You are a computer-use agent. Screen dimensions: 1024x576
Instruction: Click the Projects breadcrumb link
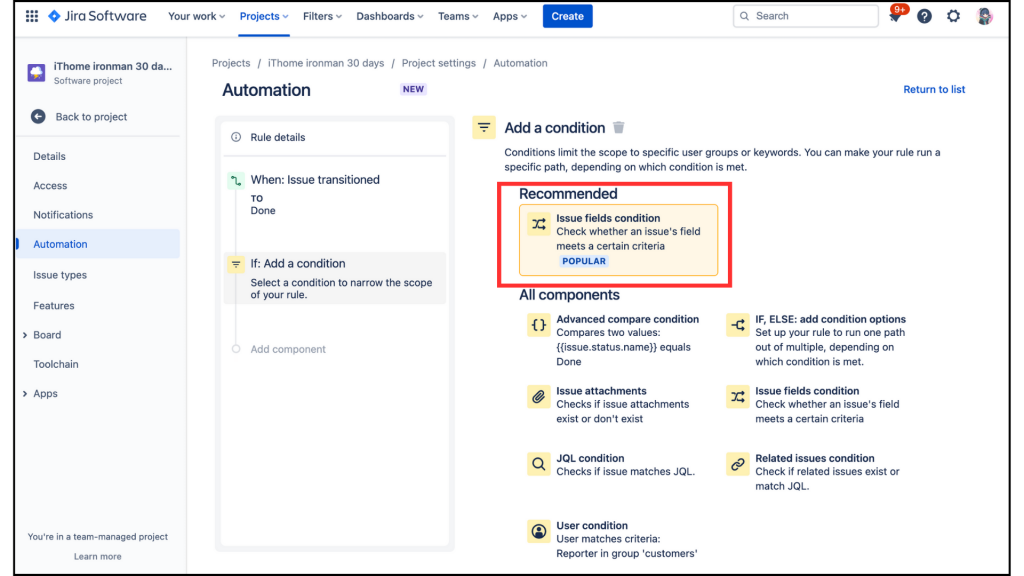point(231,63)
